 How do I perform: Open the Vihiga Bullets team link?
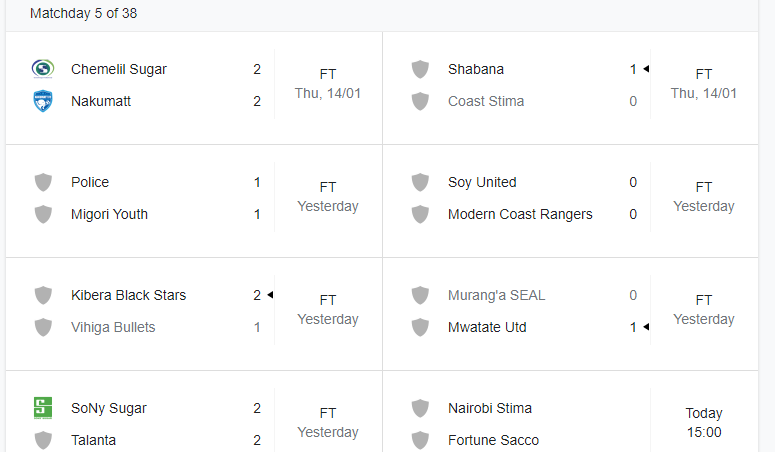(x=113, y=327)
